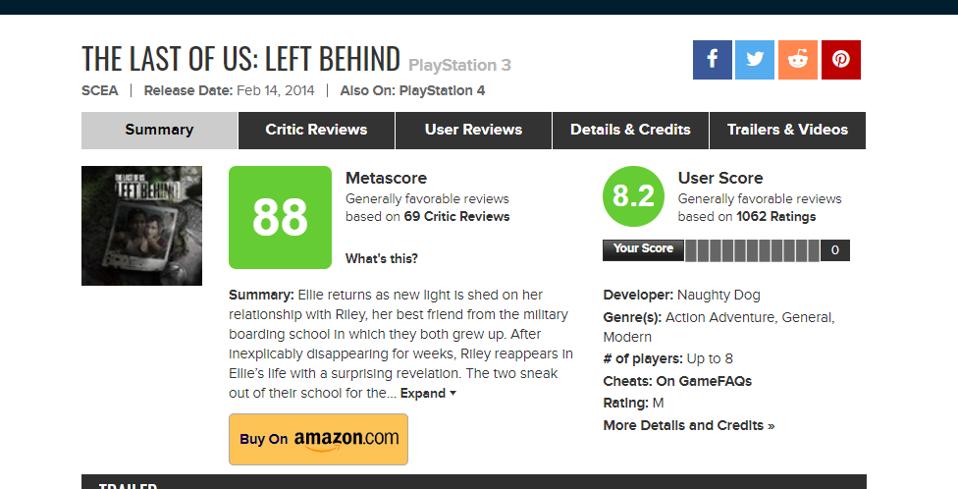Open the Critic Reviews tab
This screenshot has width=958, height=489.
point(316,130)
